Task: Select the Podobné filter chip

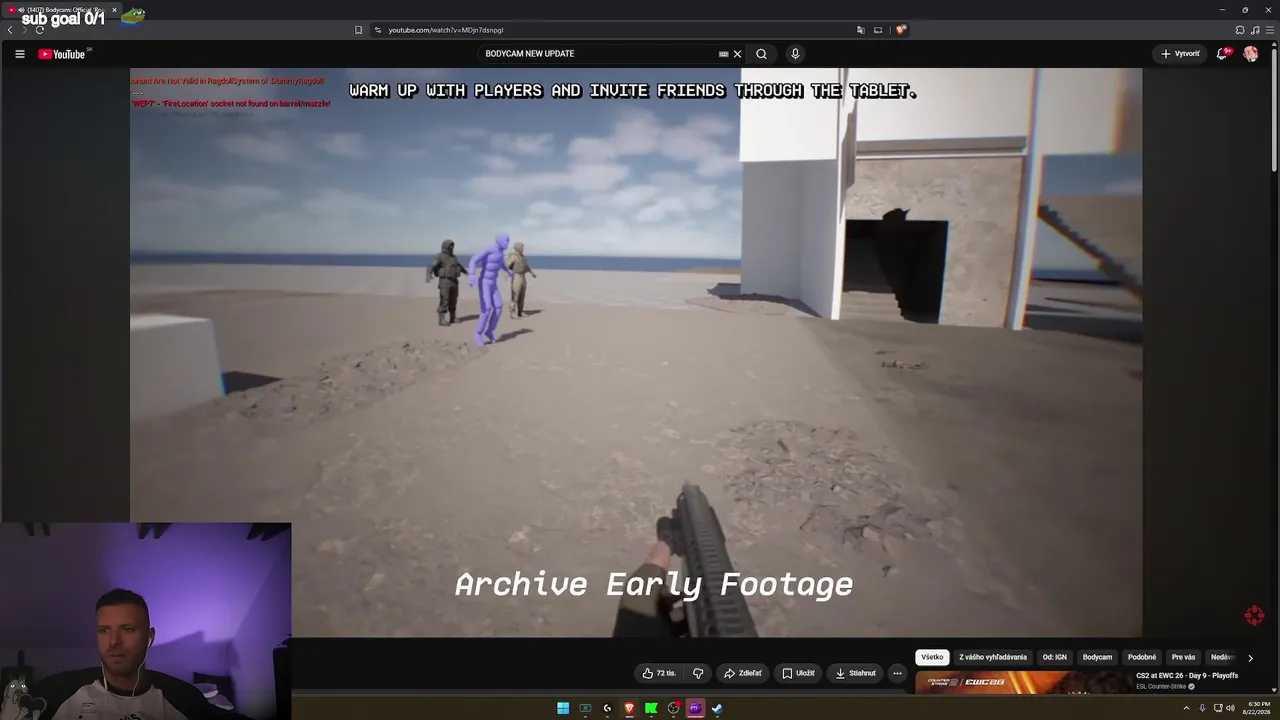Action: 1142,657
